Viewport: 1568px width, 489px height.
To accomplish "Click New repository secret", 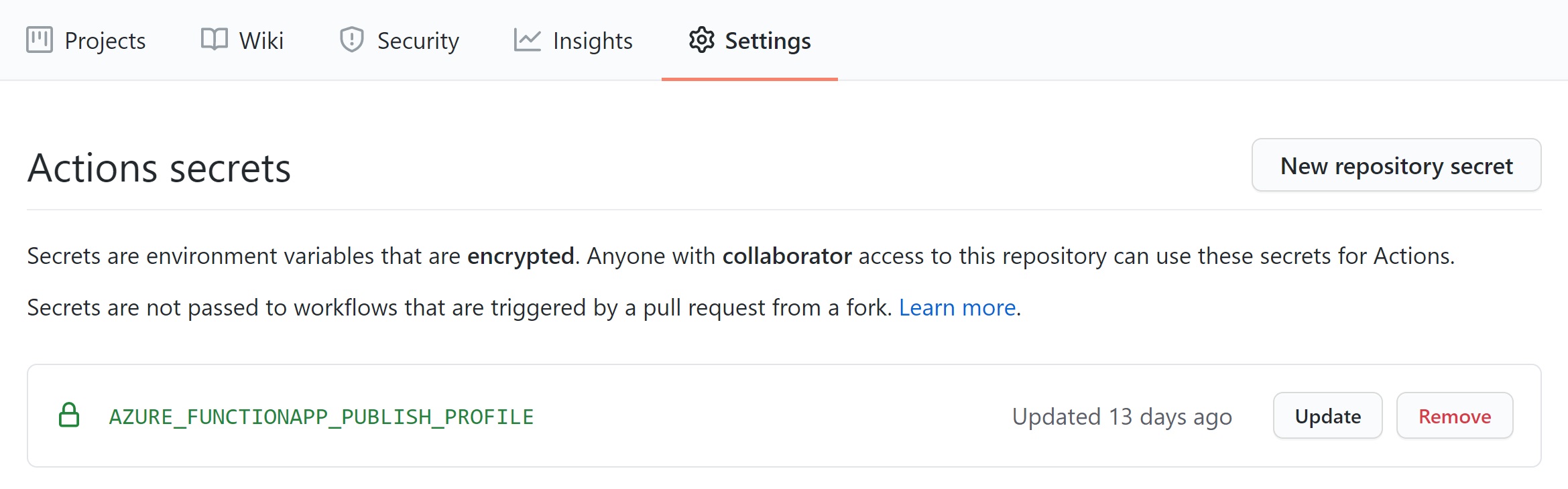I will click(1396, 165).
